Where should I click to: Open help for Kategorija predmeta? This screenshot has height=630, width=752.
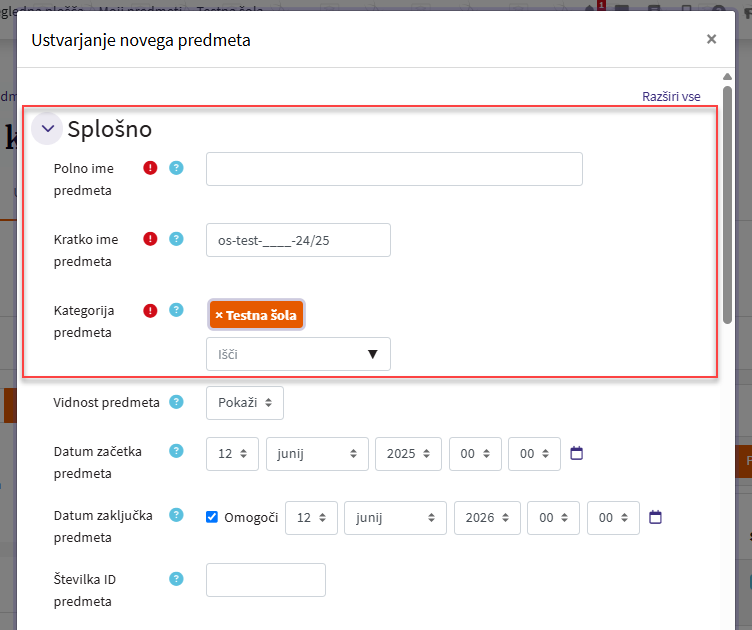pos(176,310)
